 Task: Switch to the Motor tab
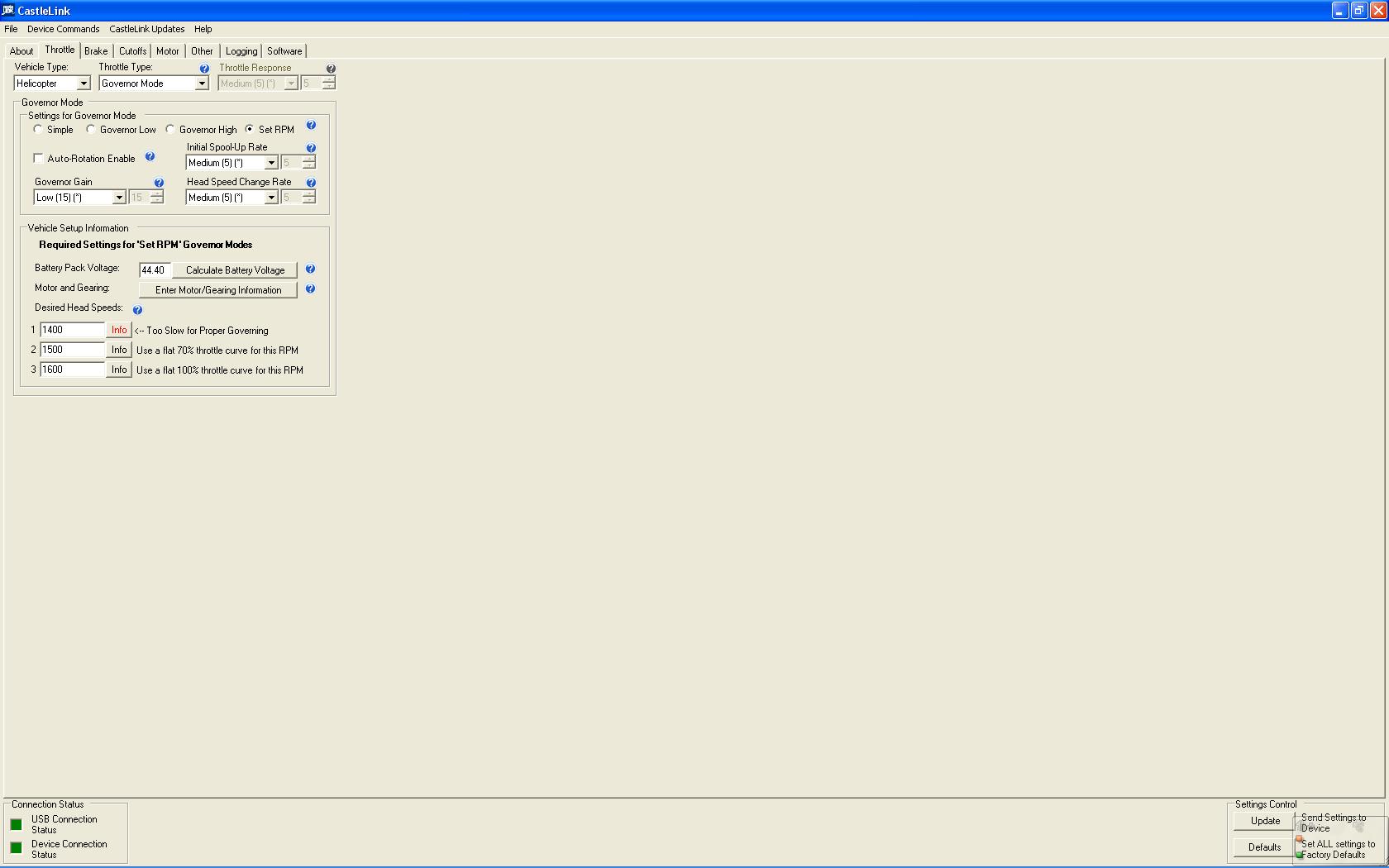click(168, 51)
